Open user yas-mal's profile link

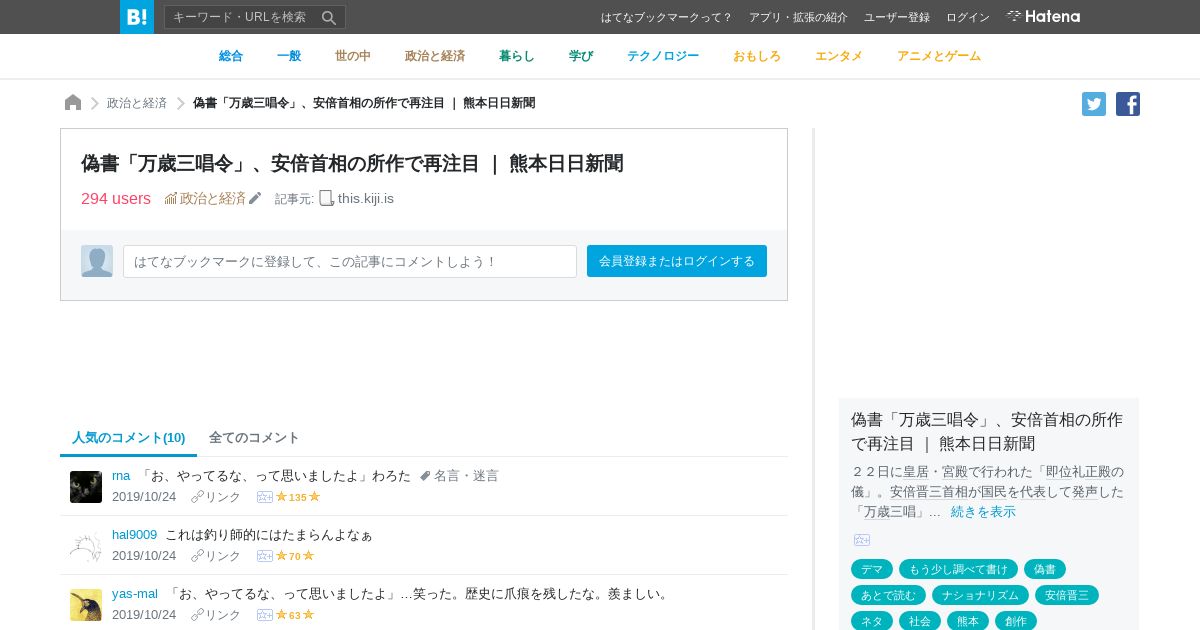135,594
